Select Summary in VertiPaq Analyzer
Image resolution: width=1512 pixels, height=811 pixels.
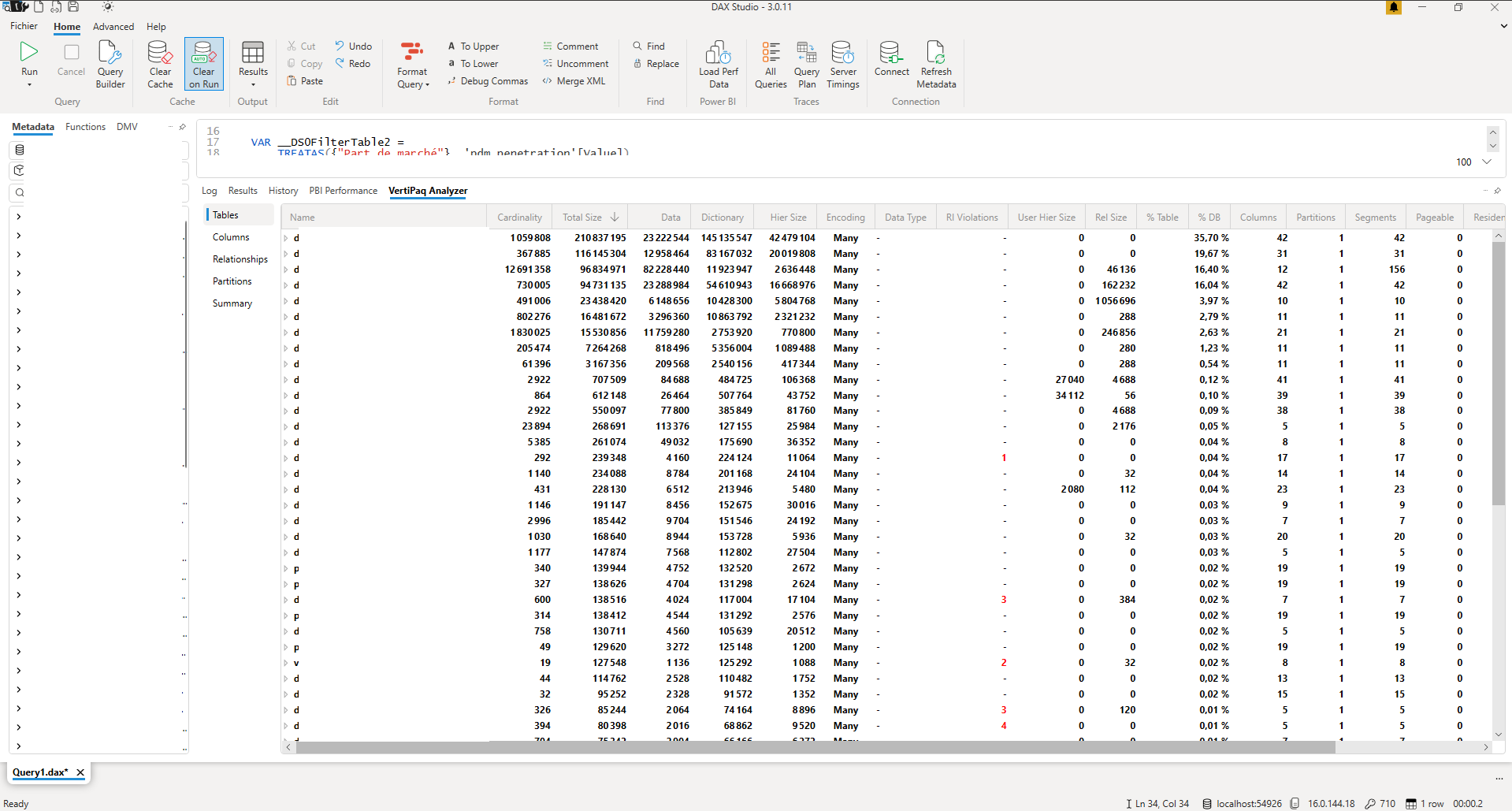click(232, 303)
